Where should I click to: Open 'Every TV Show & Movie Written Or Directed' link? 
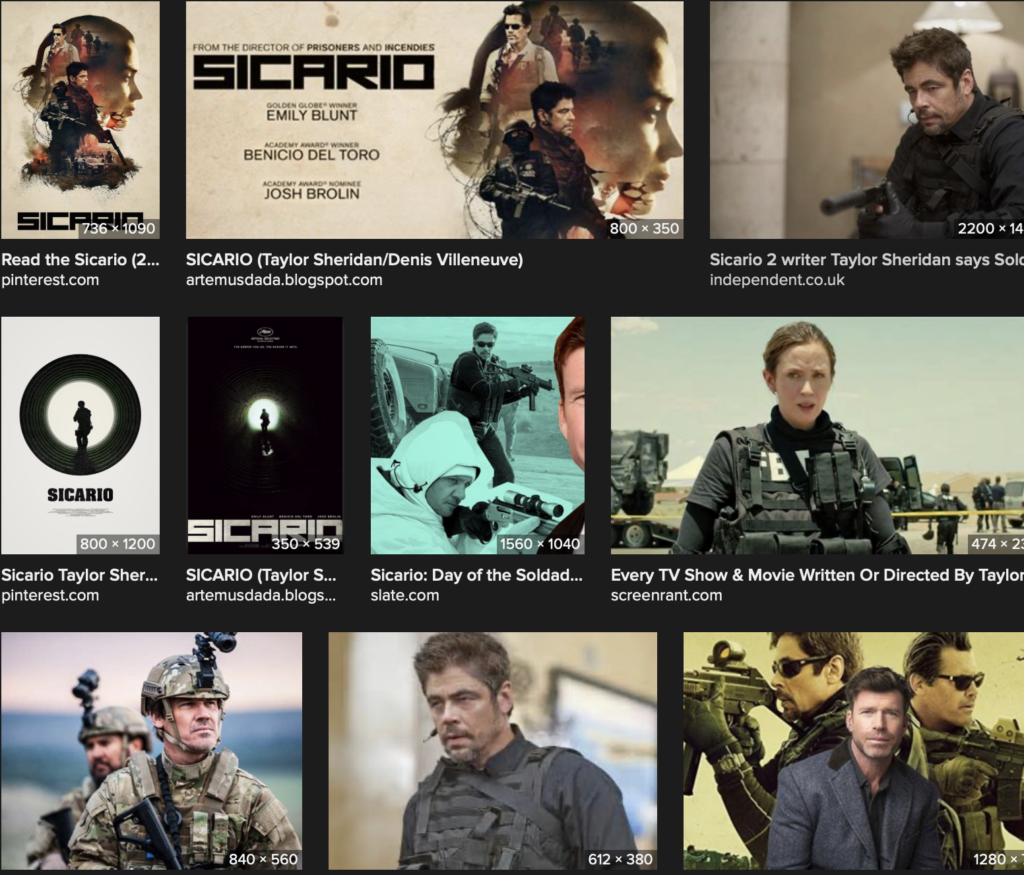[817, 575]
